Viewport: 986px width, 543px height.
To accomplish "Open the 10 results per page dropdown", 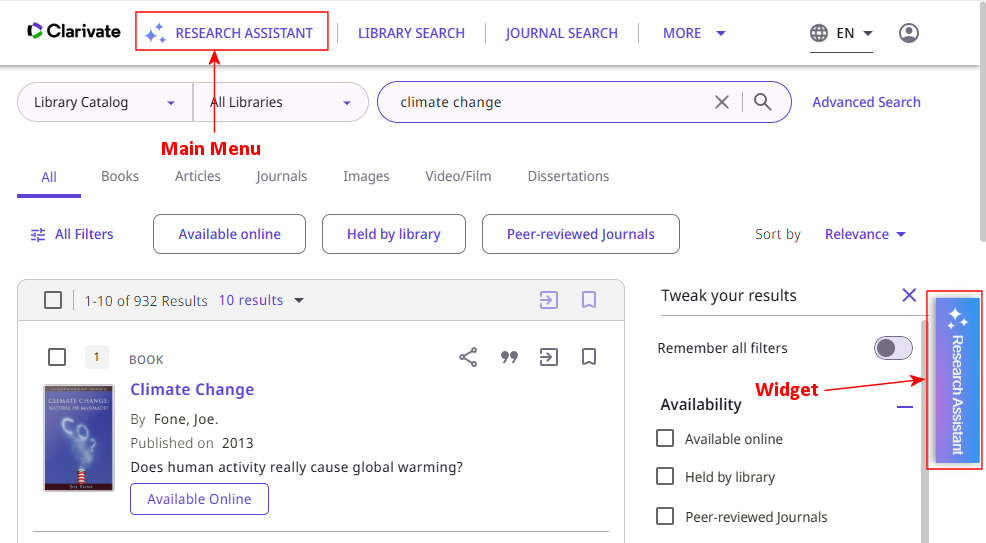I will (261, 300).
